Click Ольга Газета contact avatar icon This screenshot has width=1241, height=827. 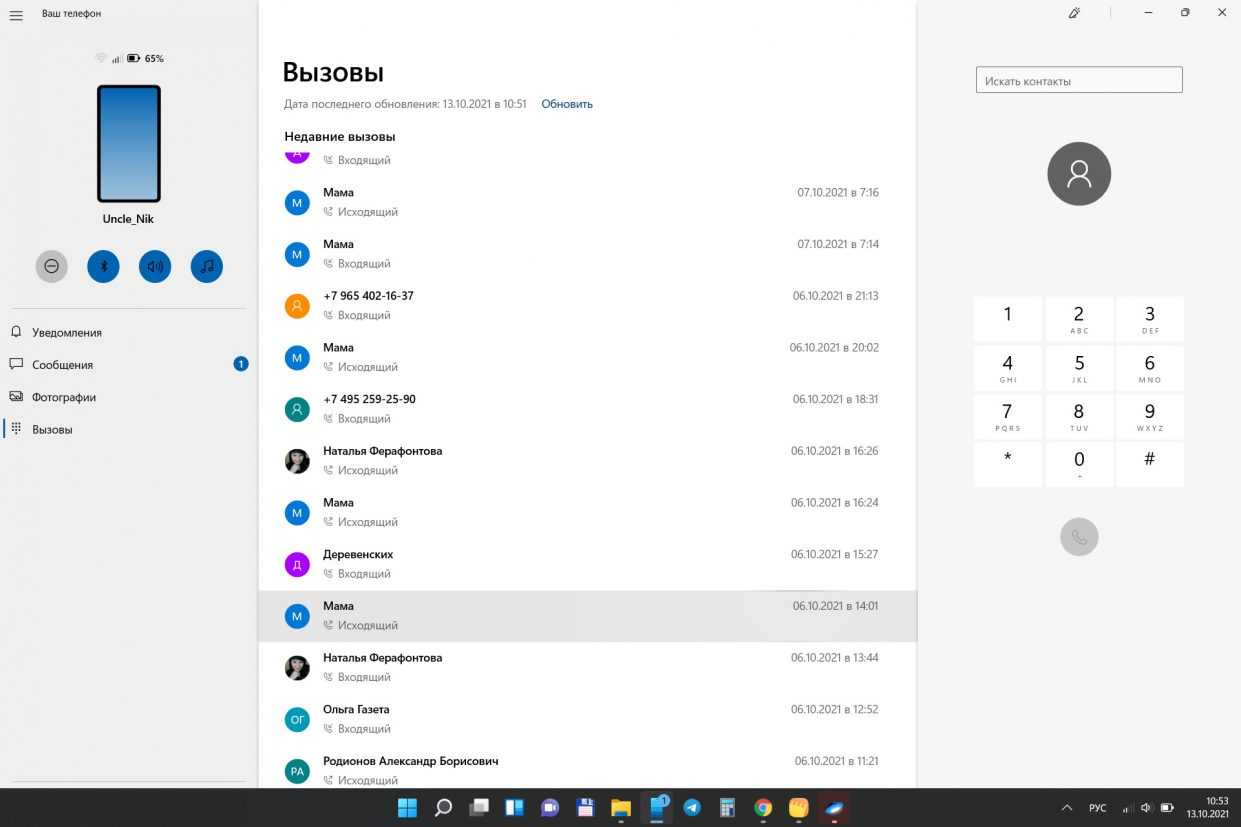tap(297, 719)
